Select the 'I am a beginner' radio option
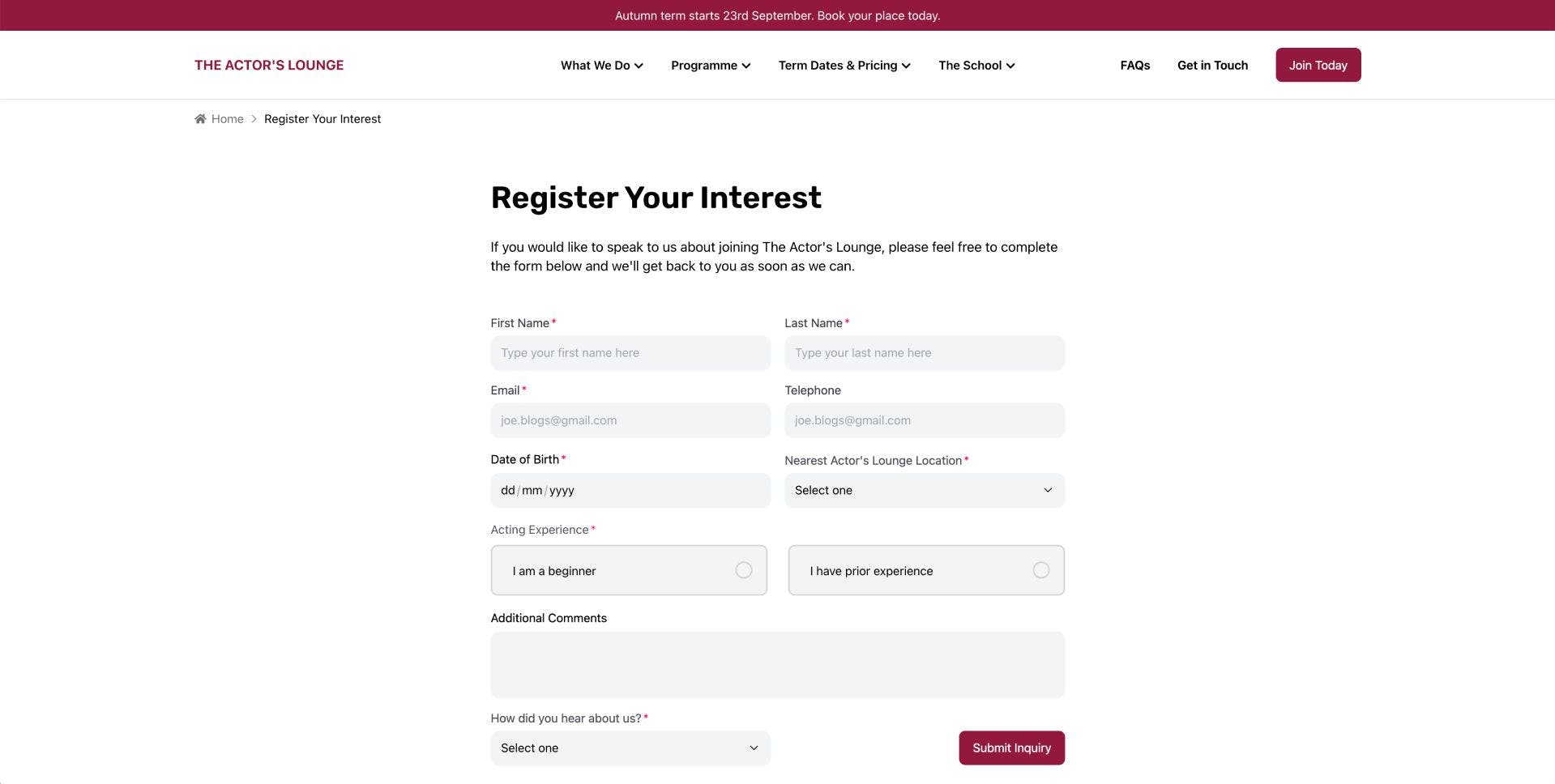This screenshot has height=784, width=1555. click(x=743, y=570)
